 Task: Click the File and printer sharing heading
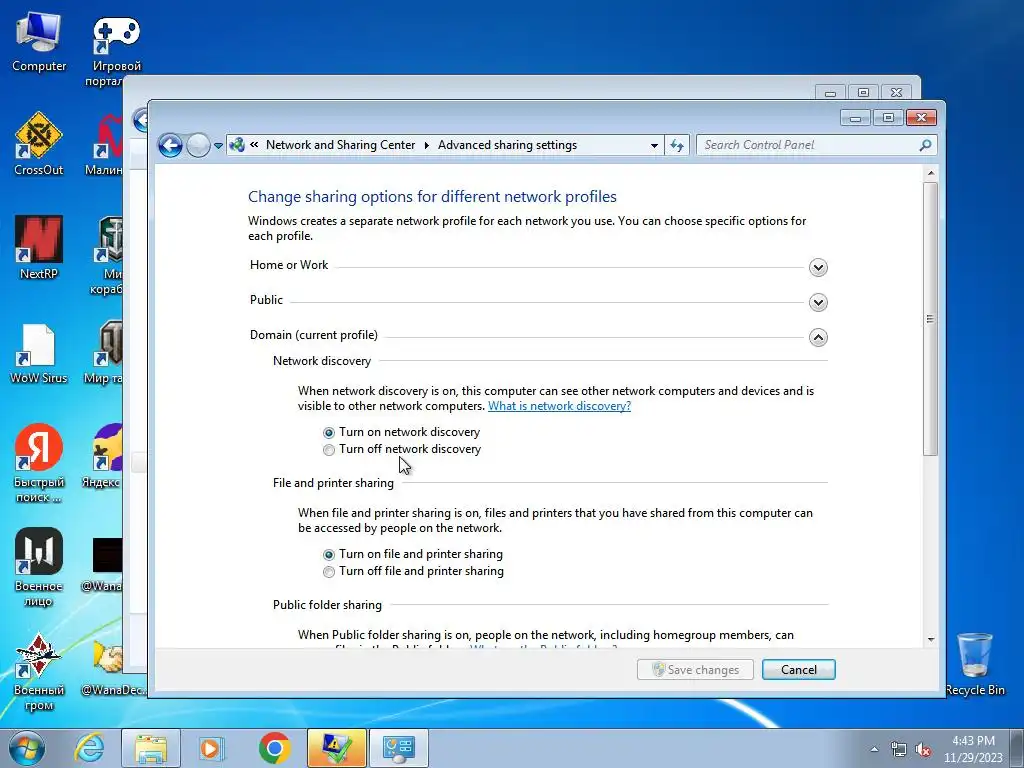(333, 483)
